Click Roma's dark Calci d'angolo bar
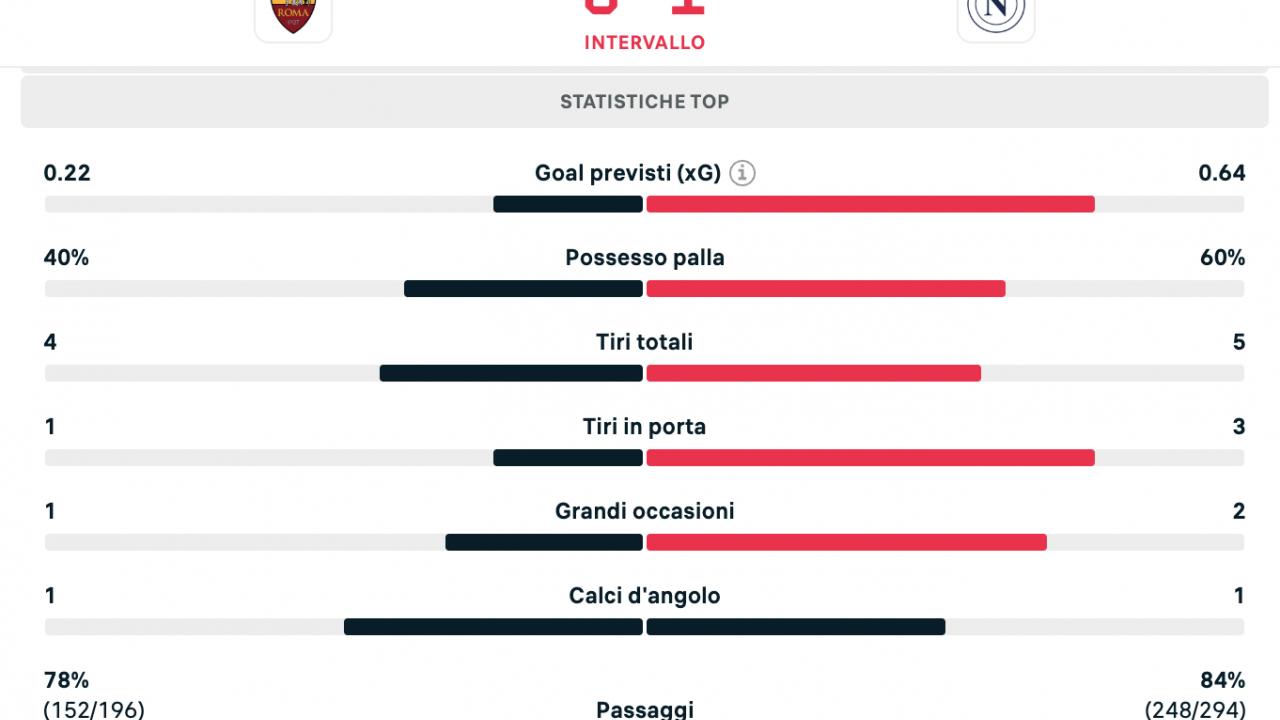This screenshot has height=720, width=1280. pyautogui.click(x=493, y=627)
